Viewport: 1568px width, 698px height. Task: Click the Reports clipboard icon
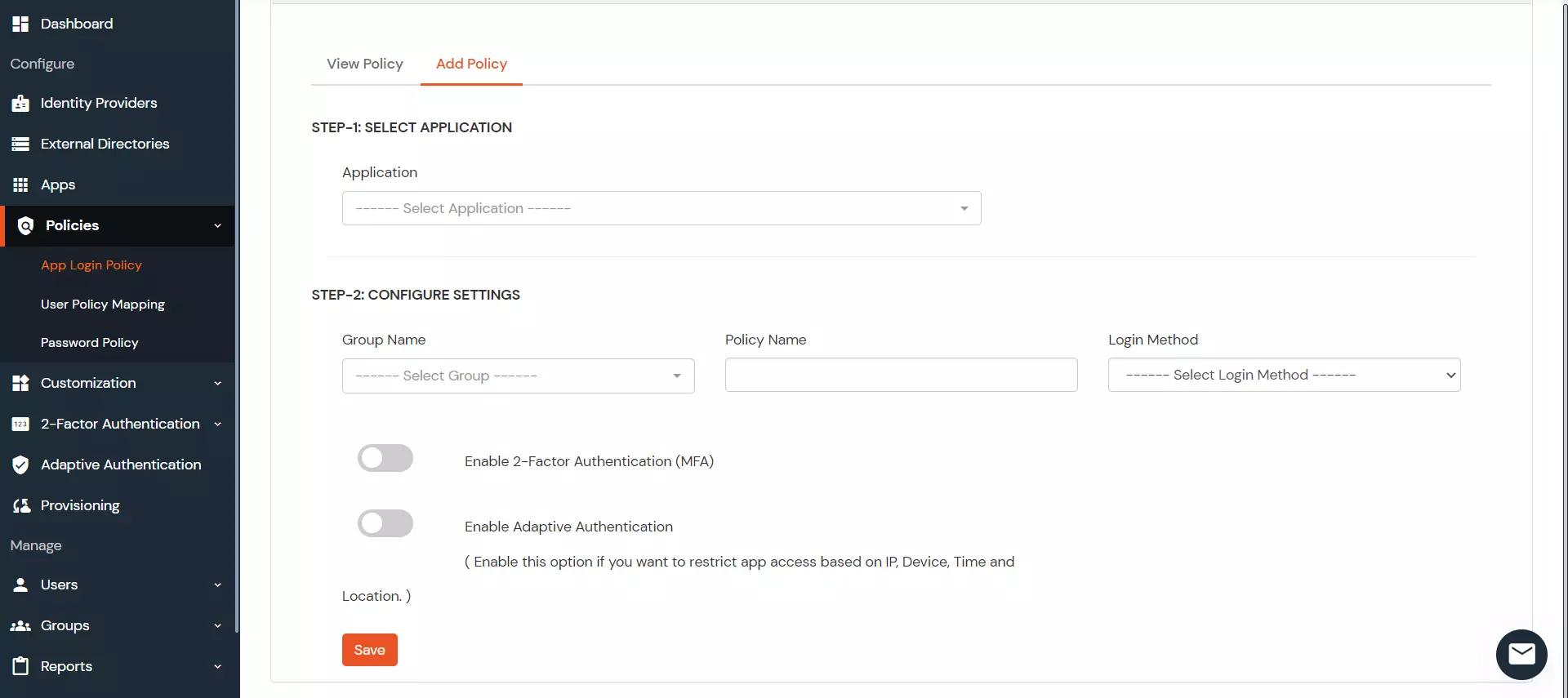click(x=20, y=666)
